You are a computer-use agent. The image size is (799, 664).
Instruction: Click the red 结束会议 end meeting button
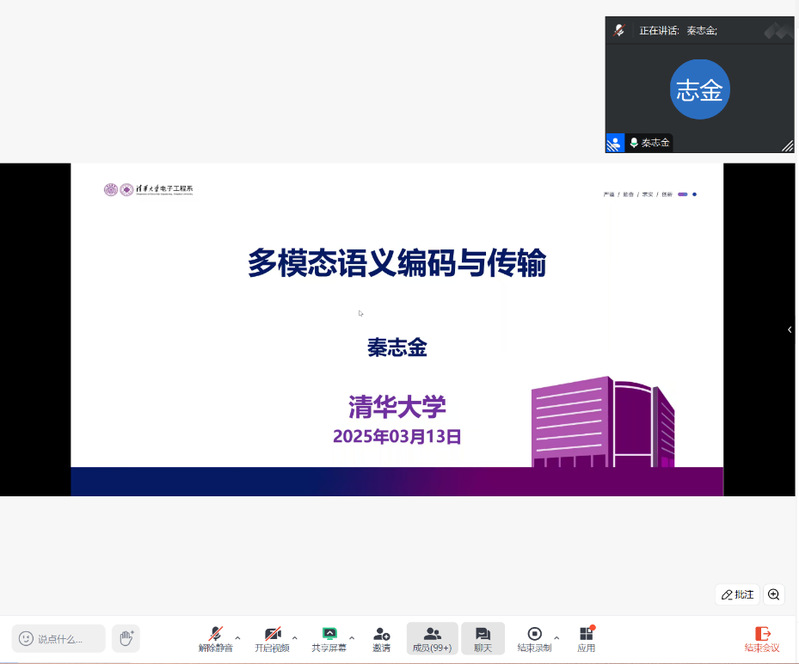coord(762,637)
